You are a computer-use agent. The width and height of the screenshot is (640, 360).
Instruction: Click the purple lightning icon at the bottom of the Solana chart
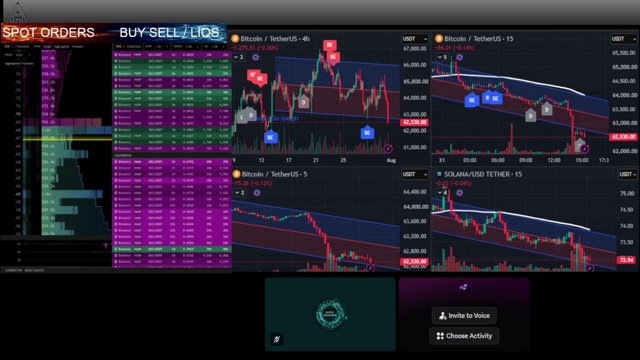click(x=590, y=268)
